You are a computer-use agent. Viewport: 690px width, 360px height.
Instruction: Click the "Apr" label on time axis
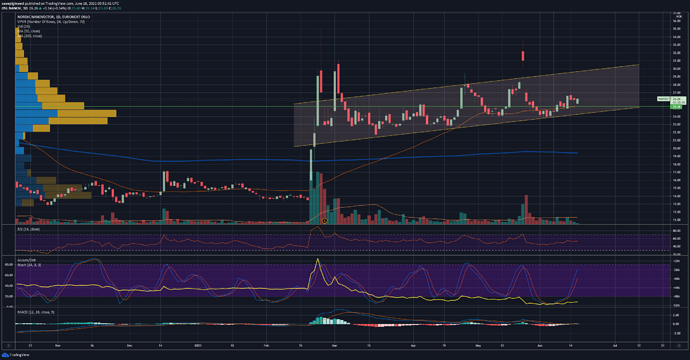[x=414, y=346]
